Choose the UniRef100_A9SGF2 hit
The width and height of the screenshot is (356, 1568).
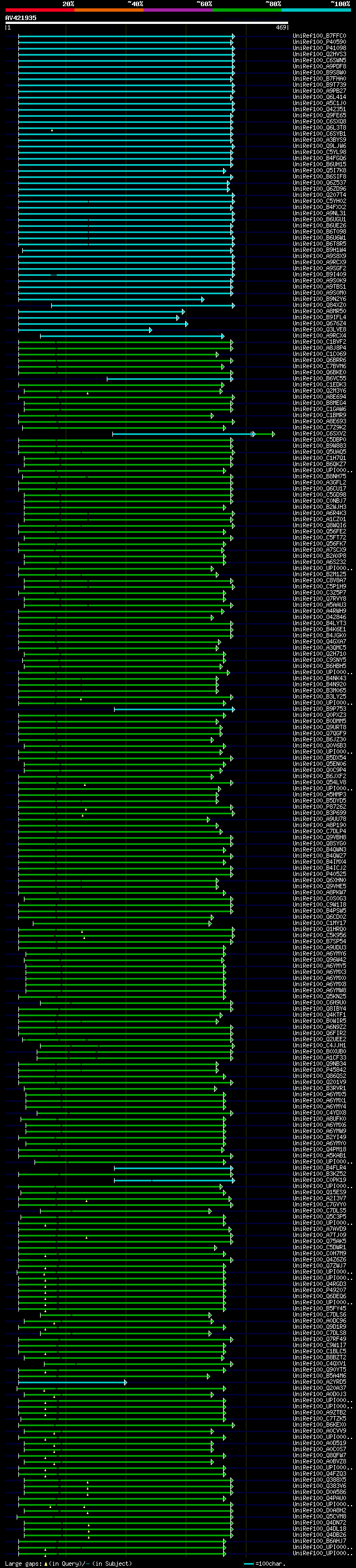(319, 269)
